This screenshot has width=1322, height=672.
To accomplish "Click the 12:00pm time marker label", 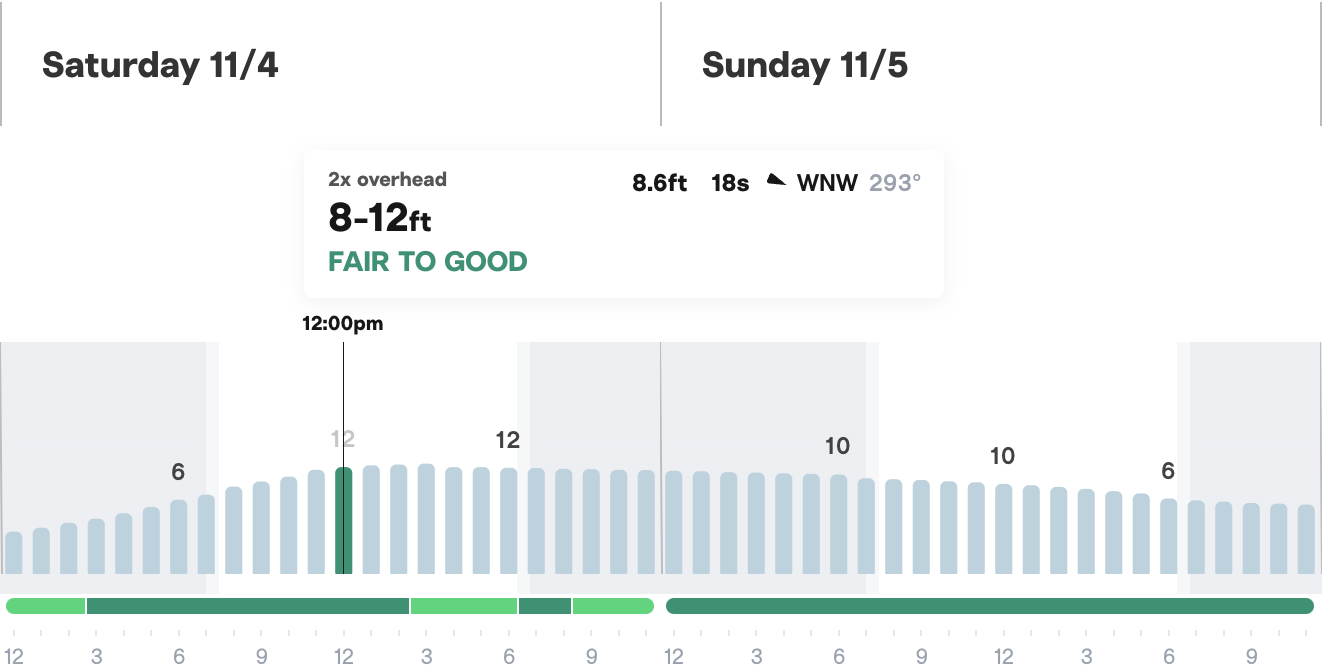I will [343, 323].
